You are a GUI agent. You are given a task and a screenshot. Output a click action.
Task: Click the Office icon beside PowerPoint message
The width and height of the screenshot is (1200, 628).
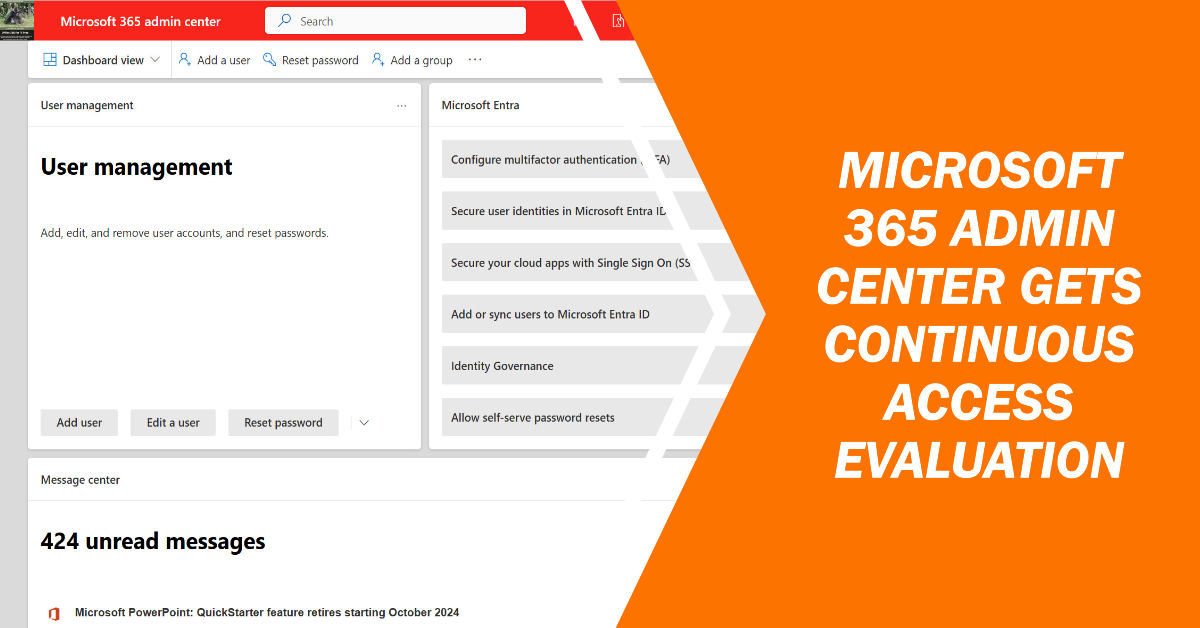pyautogui.click(x=53, y=613)
